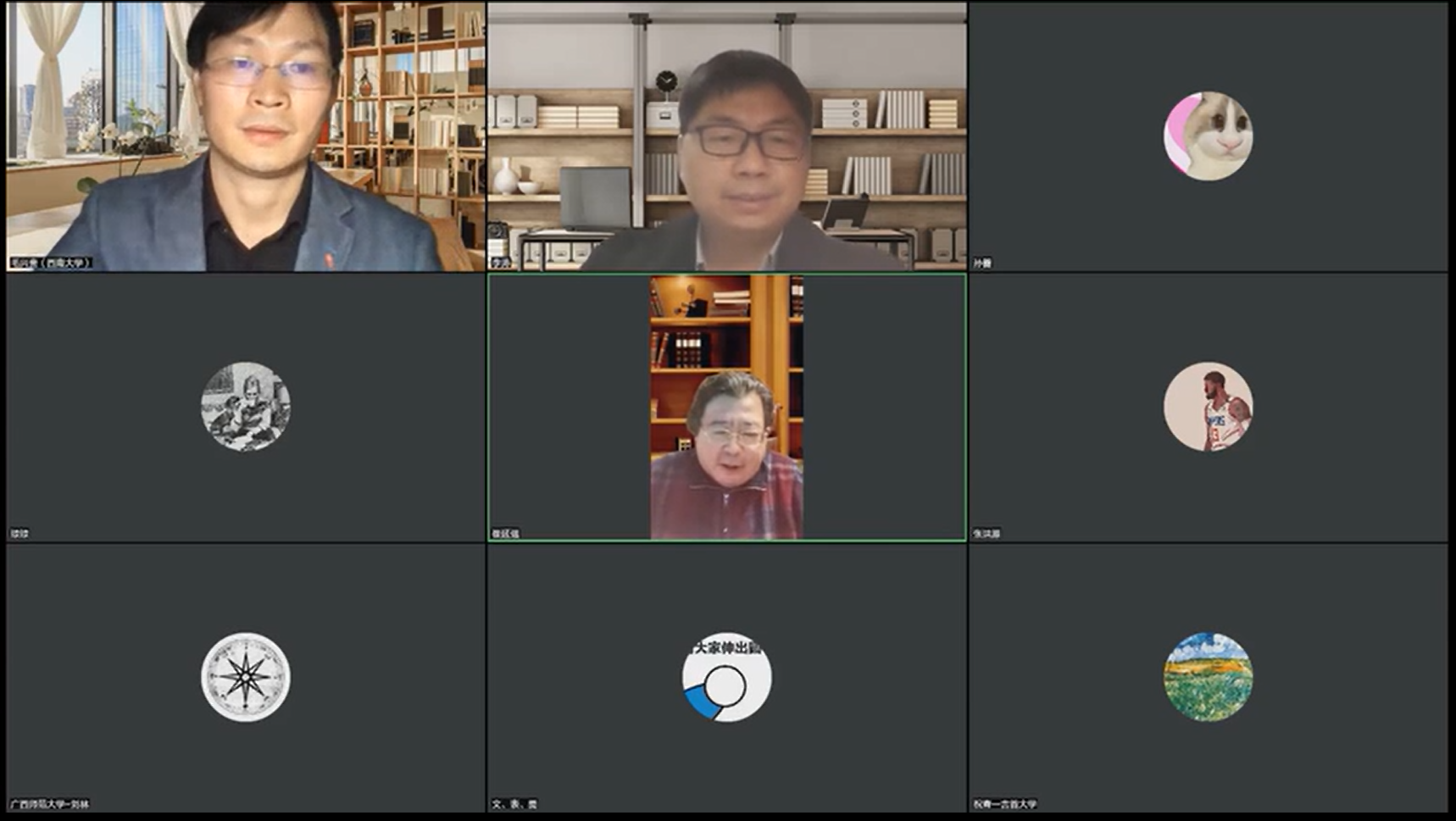Select video of man before white bookshelves
This screenshot has width=1456, height=821.
(x=726, y=136)
